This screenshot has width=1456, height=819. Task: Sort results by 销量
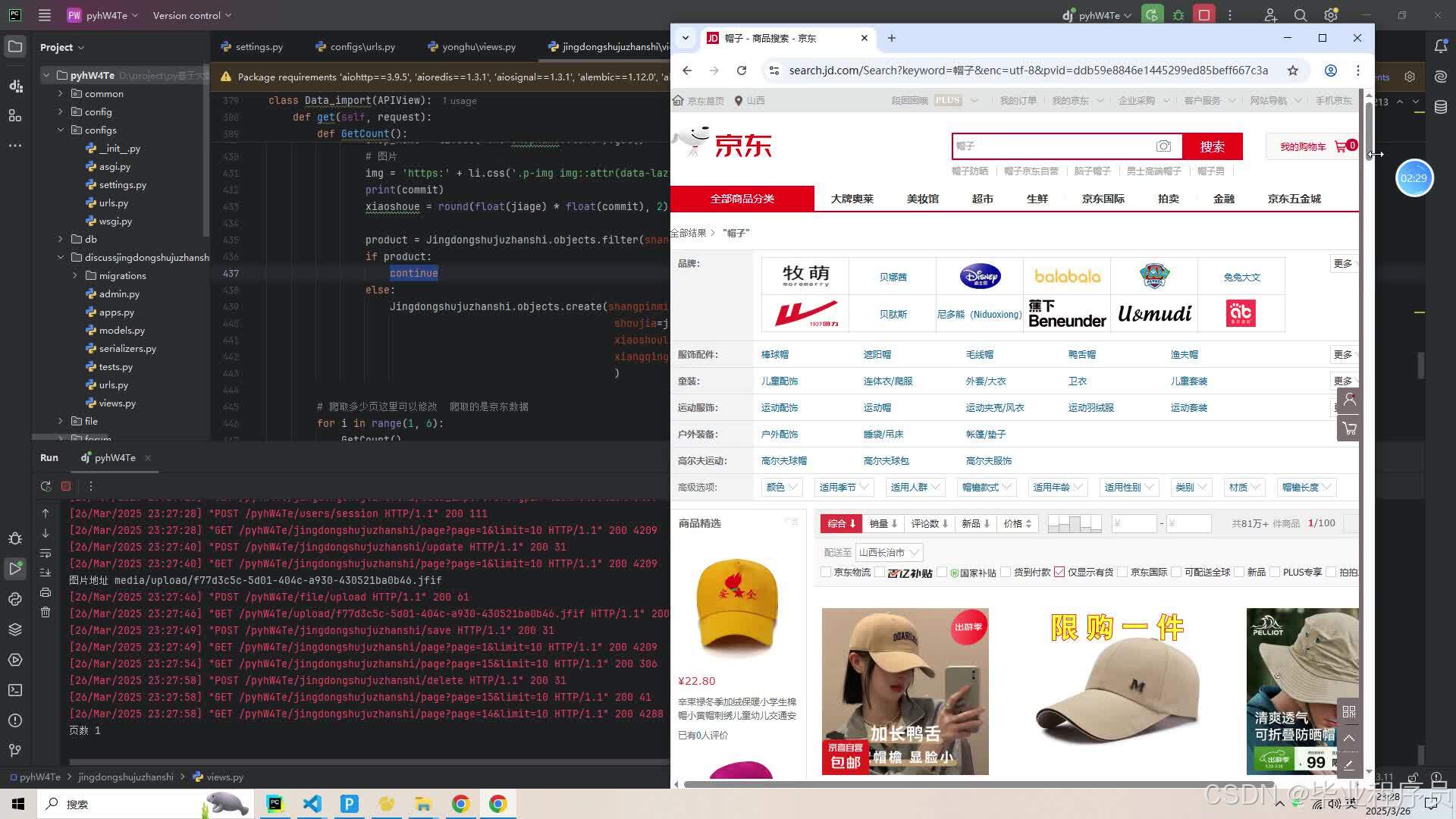click(x=883, y=523)
